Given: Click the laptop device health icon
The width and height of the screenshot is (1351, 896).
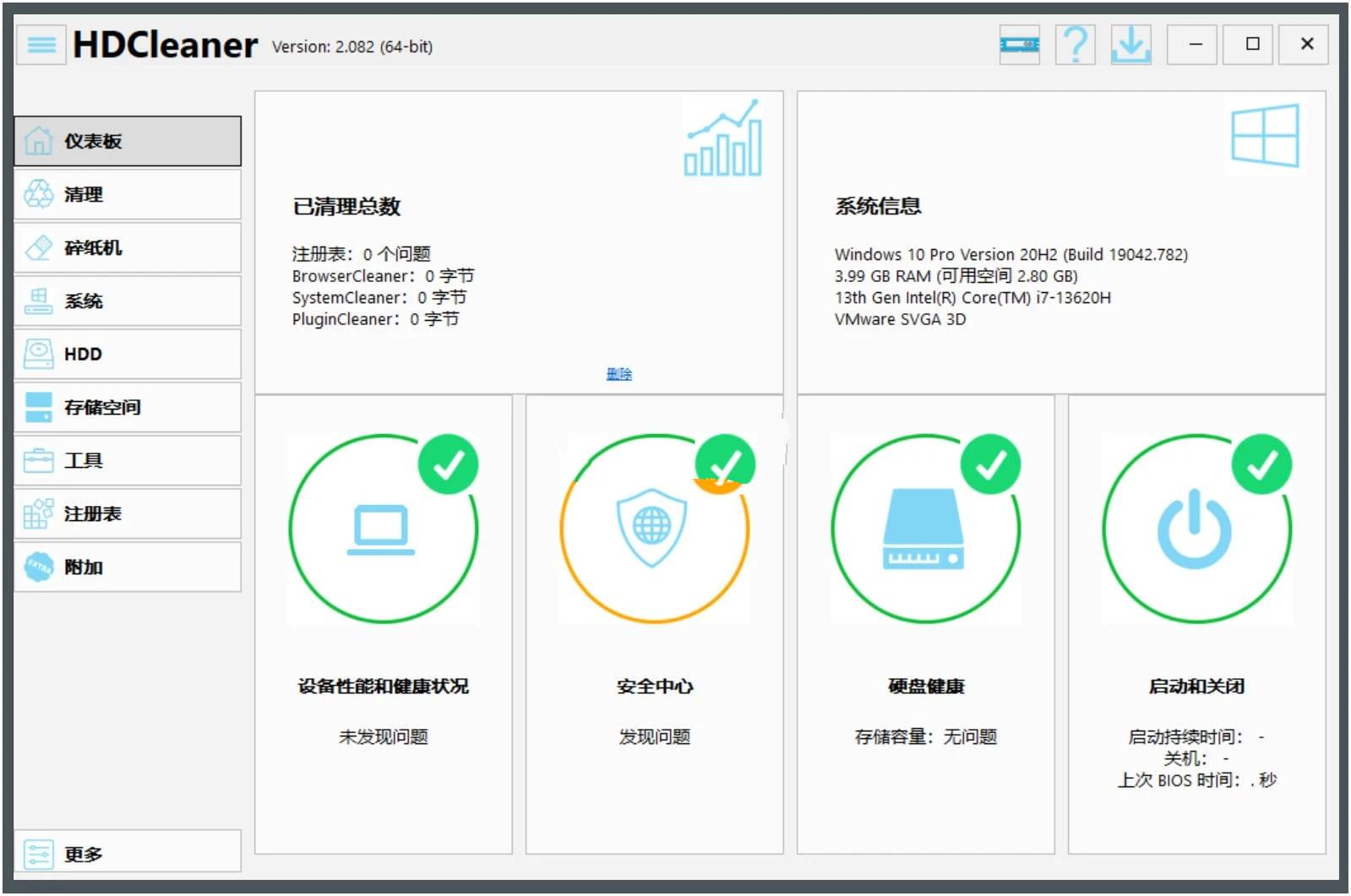Looking at the screenshot, I should coord(382,529).
